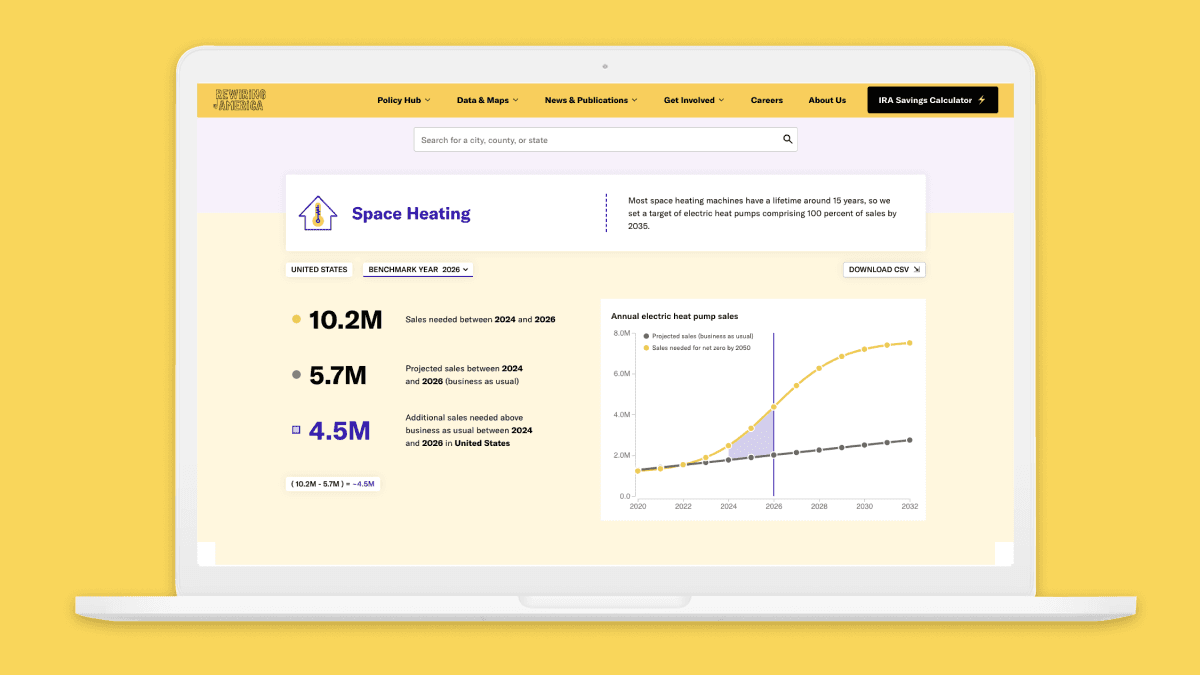Click the gray dot beside 5.7M
The image size is (1200, 675).
(x=296, y=375)
